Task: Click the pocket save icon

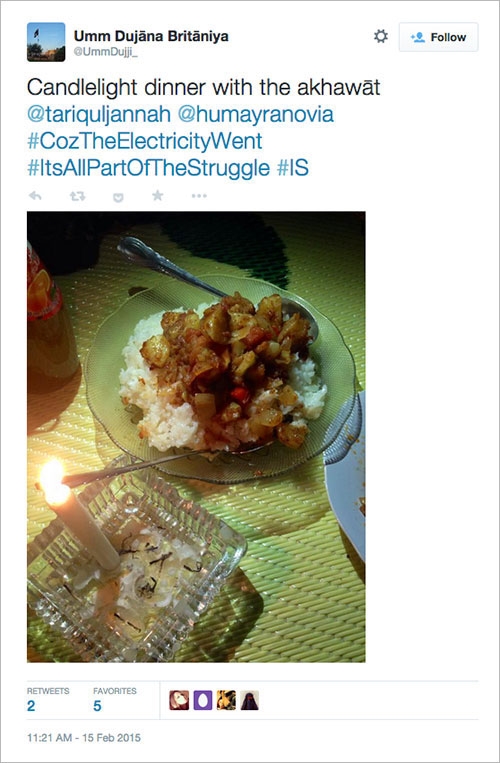Action: click(x=118, y=197)
